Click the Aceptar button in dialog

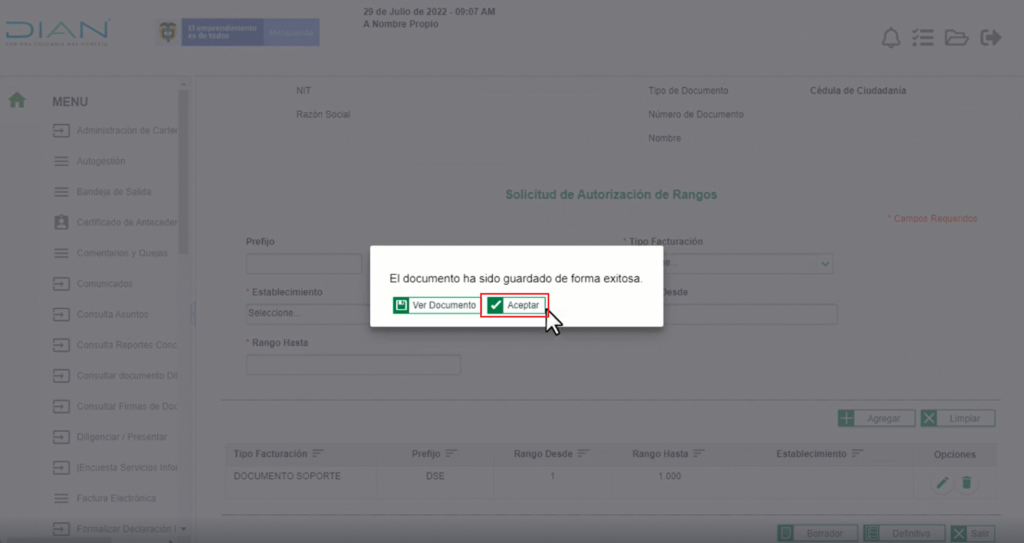pyautogui.click(x=515, y=305)
